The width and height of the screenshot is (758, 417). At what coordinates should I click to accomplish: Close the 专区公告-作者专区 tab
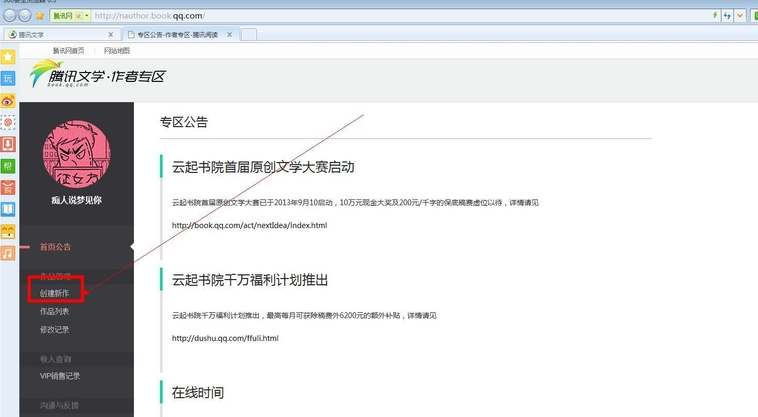tap(230, 35)
